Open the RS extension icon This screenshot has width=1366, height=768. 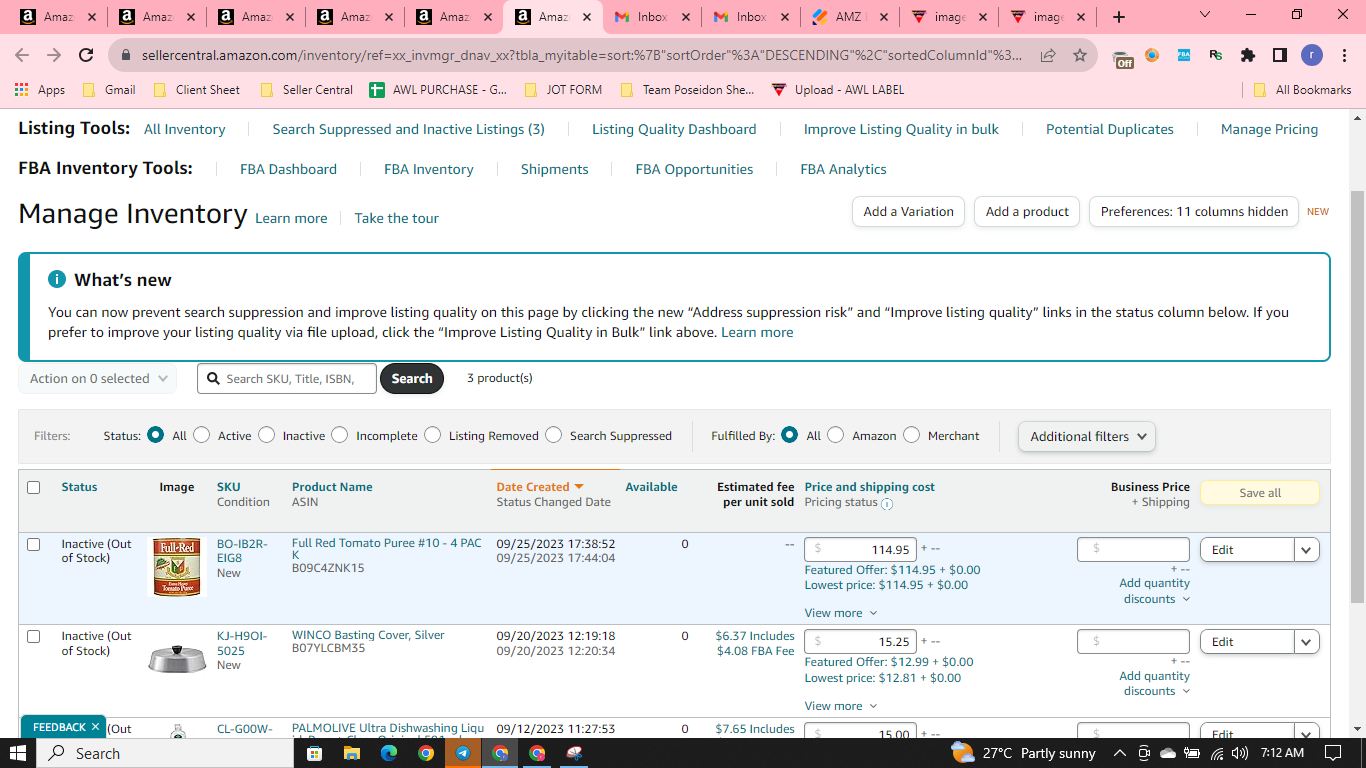(x=1216, y=55)
